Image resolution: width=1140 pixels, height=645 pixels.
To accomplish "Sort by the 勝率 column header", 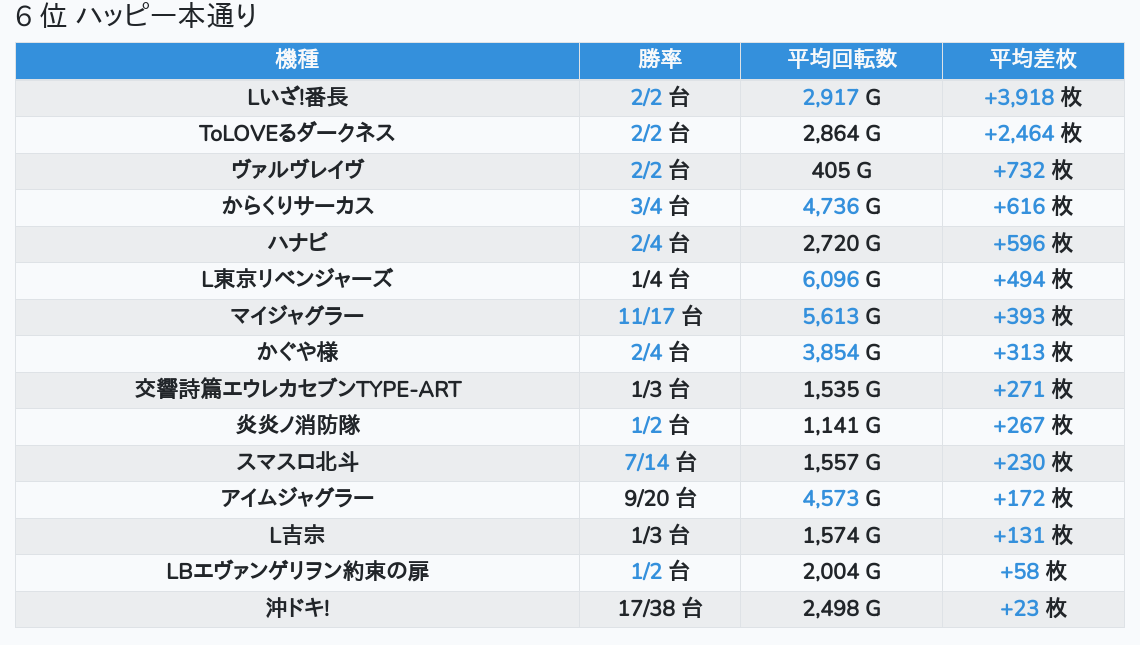I will tap(660, 60).
